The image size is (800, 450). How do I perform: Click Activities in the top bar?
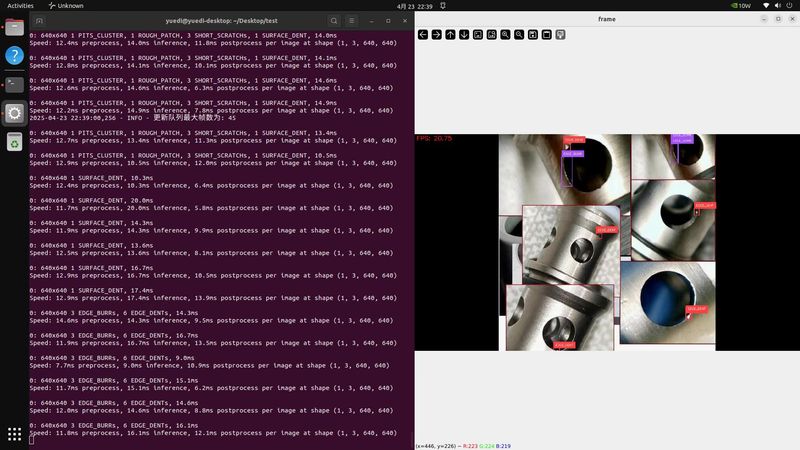(x=20, y=6)
